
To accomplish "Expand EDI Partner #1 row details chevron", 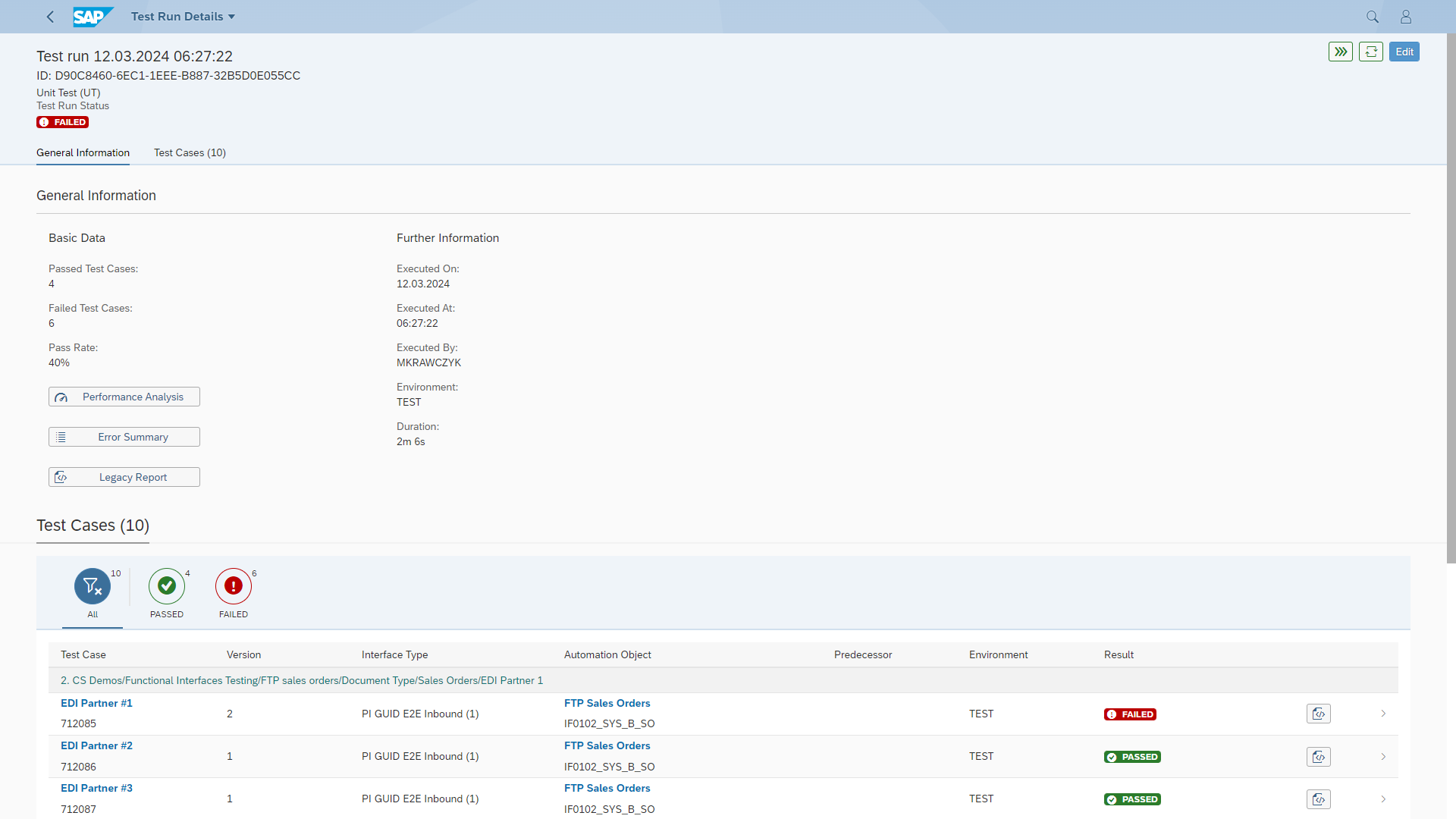I will 1383,714.
